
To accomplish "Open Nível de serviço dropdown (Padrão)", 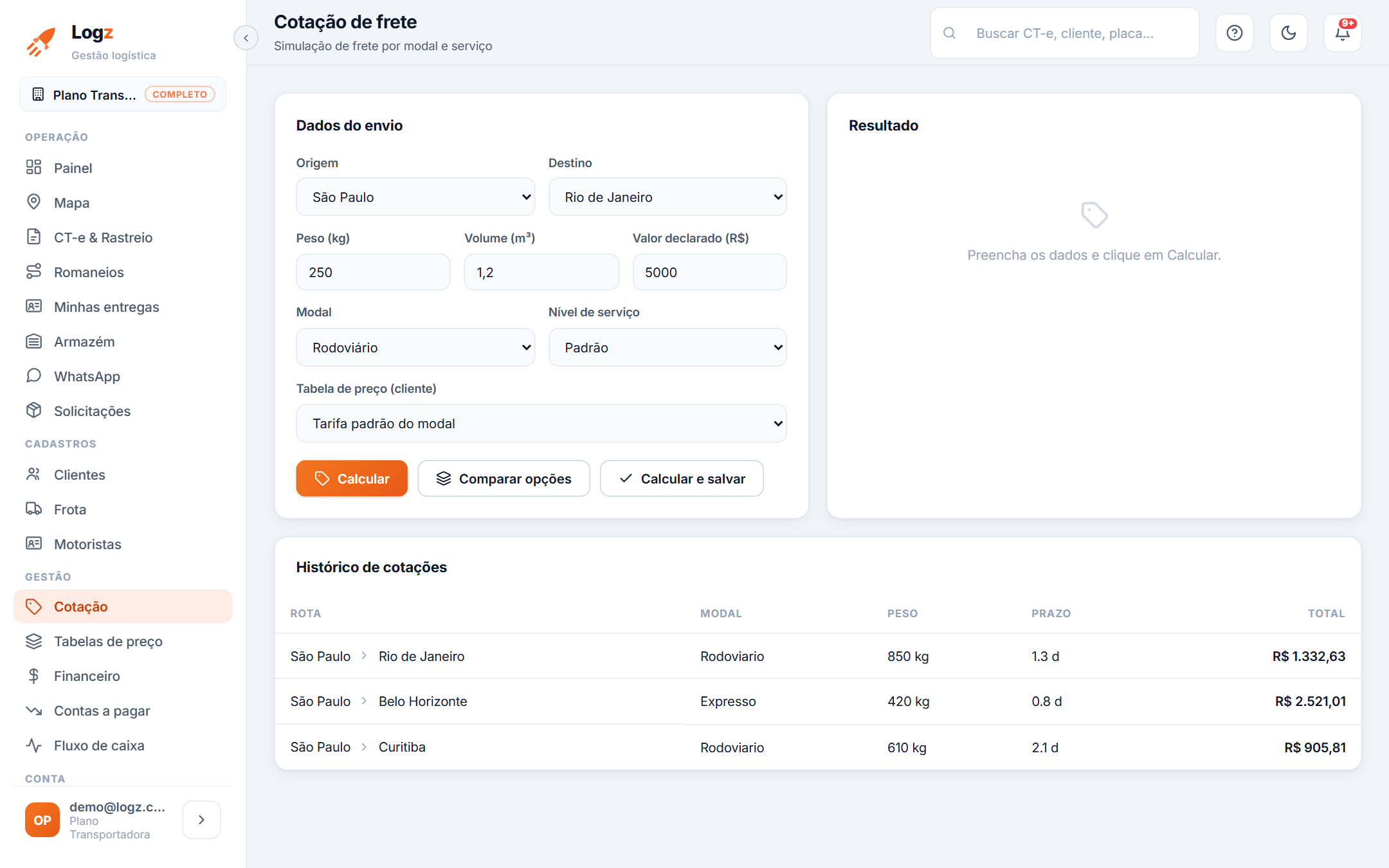I will pos(667,347).
